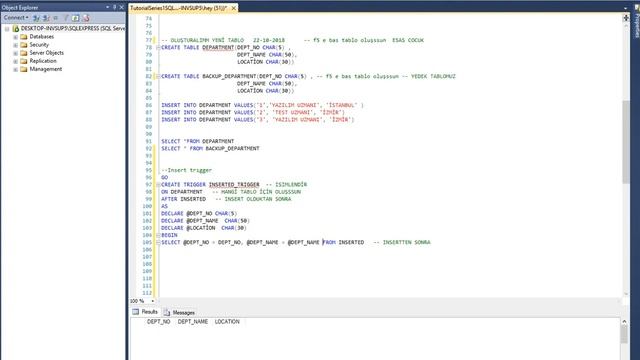Select the DESKTOP-INVSUP9\SQLEXPRESS server node
The image size is (640, 360).
[x=73, y=29]
